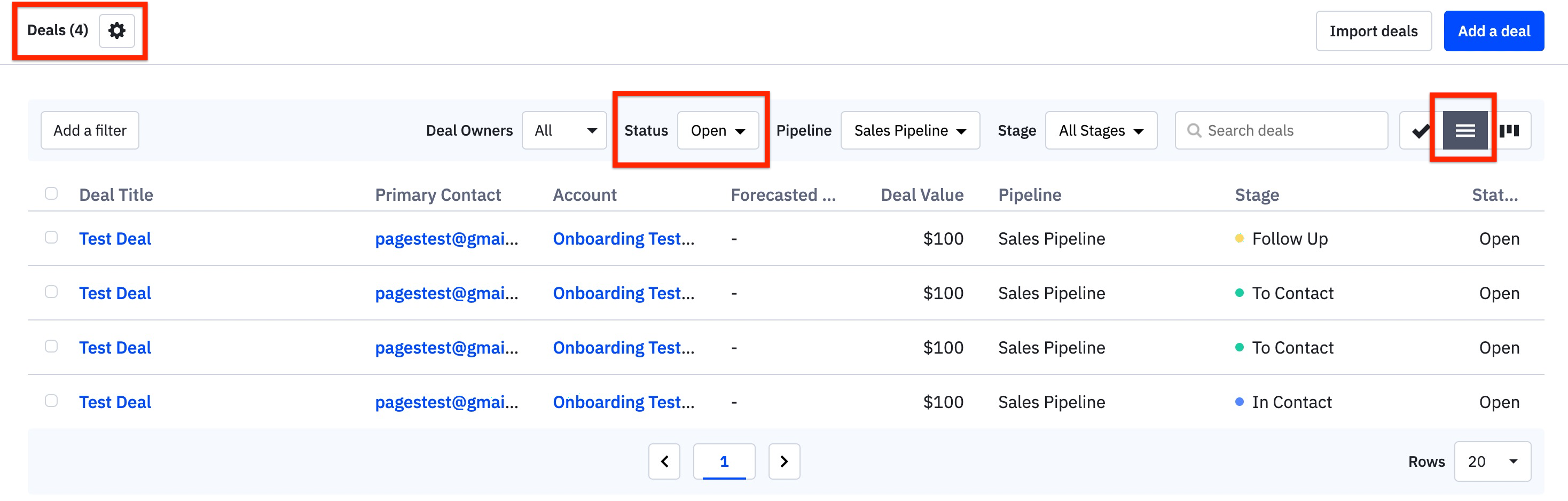Click the blue In Contact stage dot
The image size is (1568, 501).
pos(1238,401)
